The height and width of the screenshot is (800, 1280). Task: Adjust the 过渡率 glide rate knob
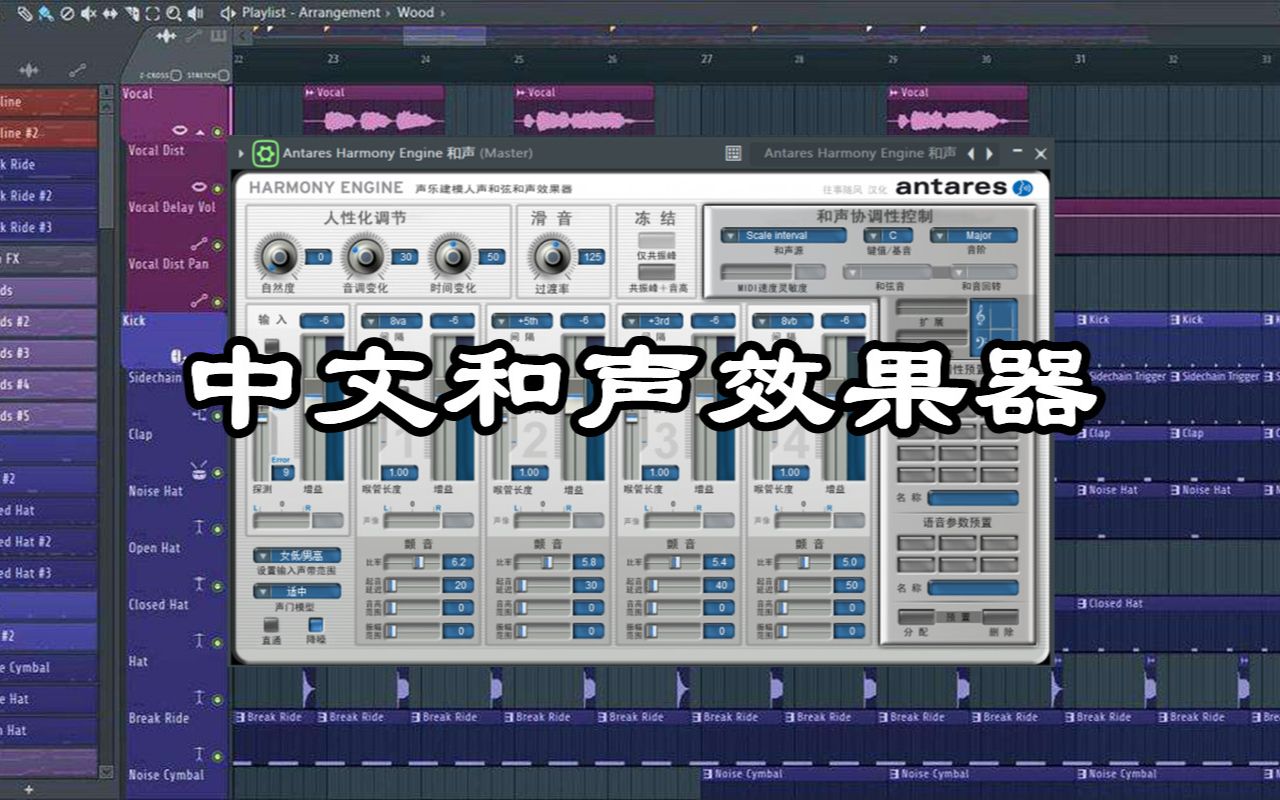pos(552,258)
